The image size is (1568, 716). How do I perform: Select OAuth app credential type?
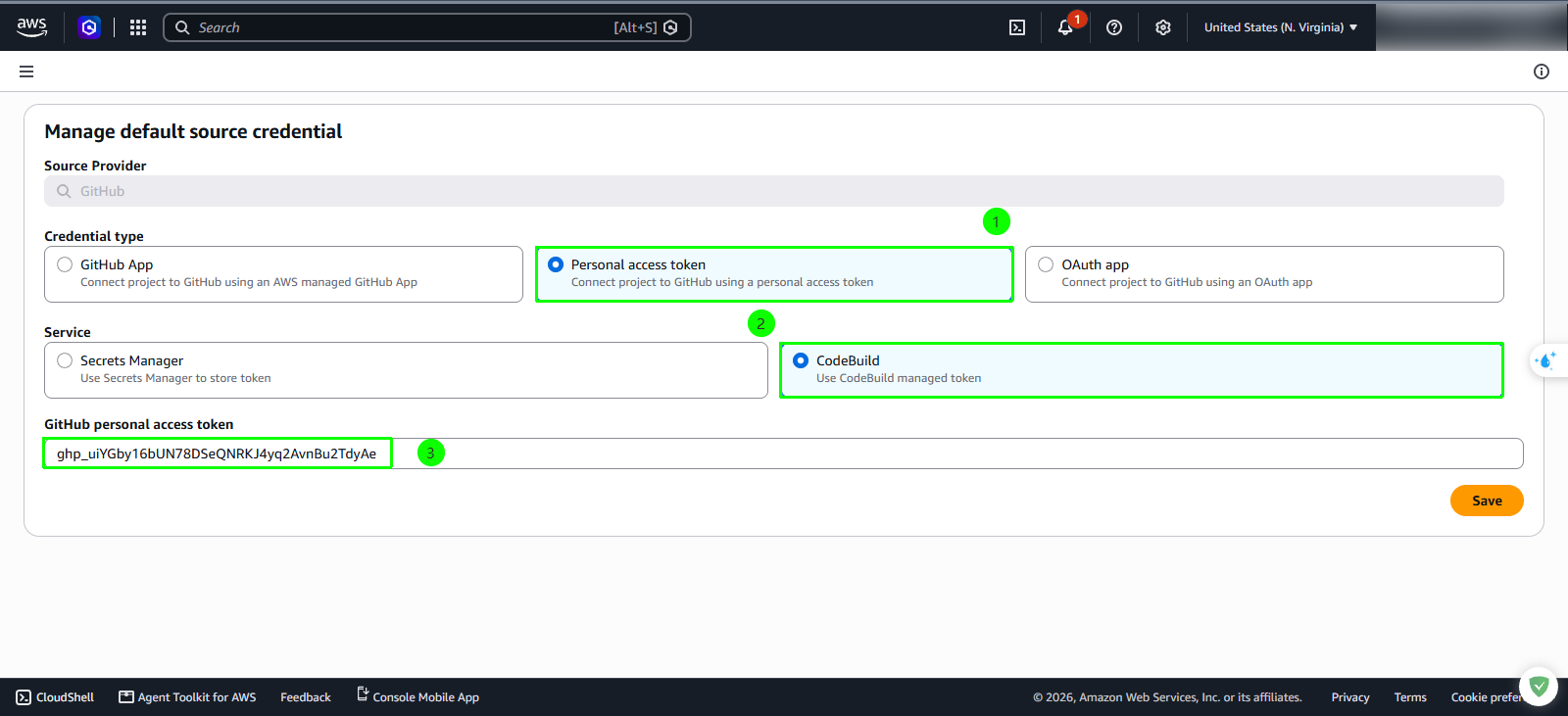click(x=1264, y=274)
